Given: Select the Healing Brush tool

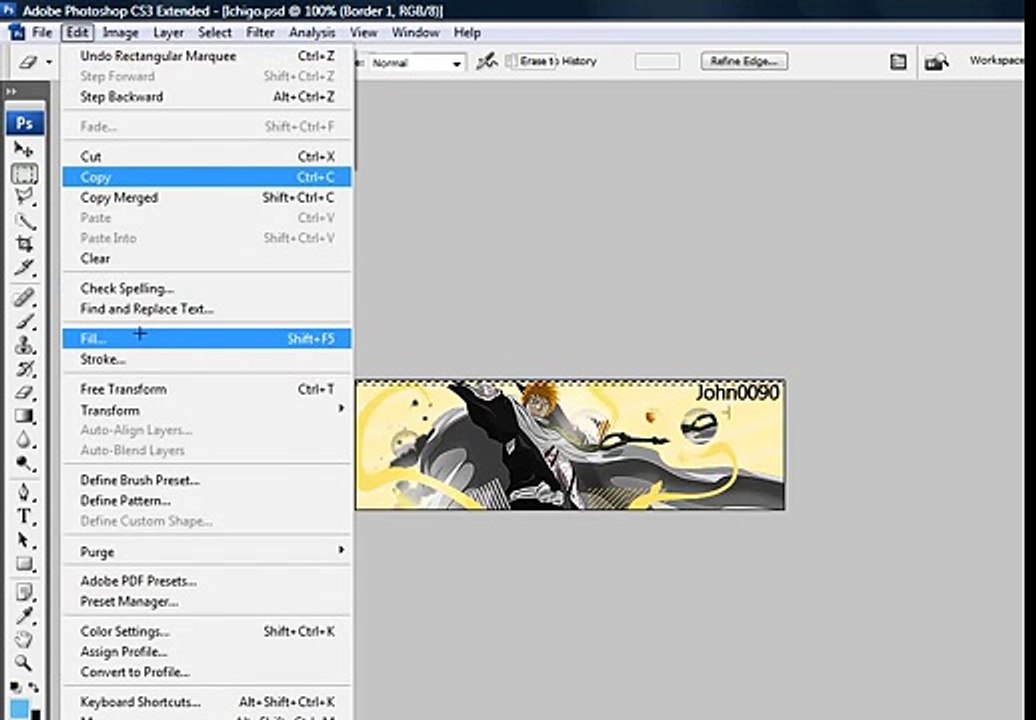Looking at the screenshot, I should click(24, 298).
